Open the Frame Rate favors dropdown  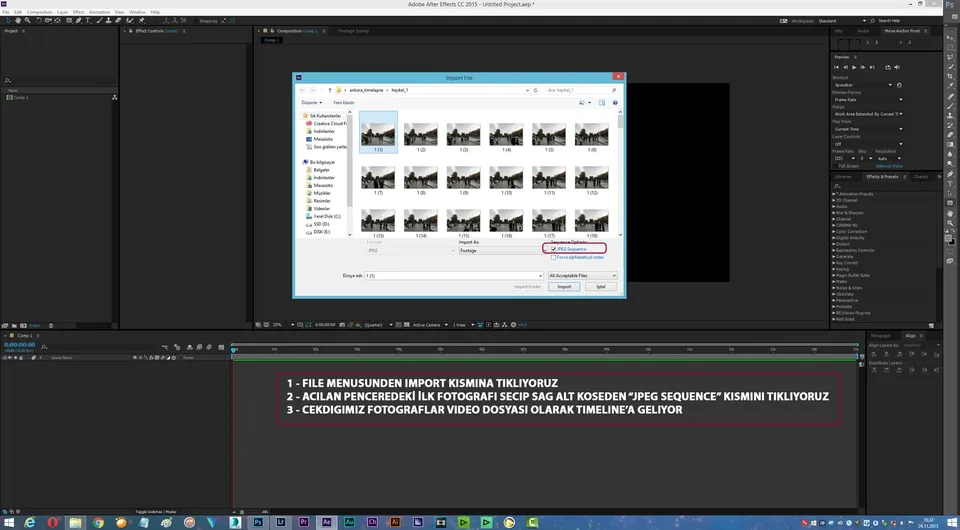[x=868, y=99]
